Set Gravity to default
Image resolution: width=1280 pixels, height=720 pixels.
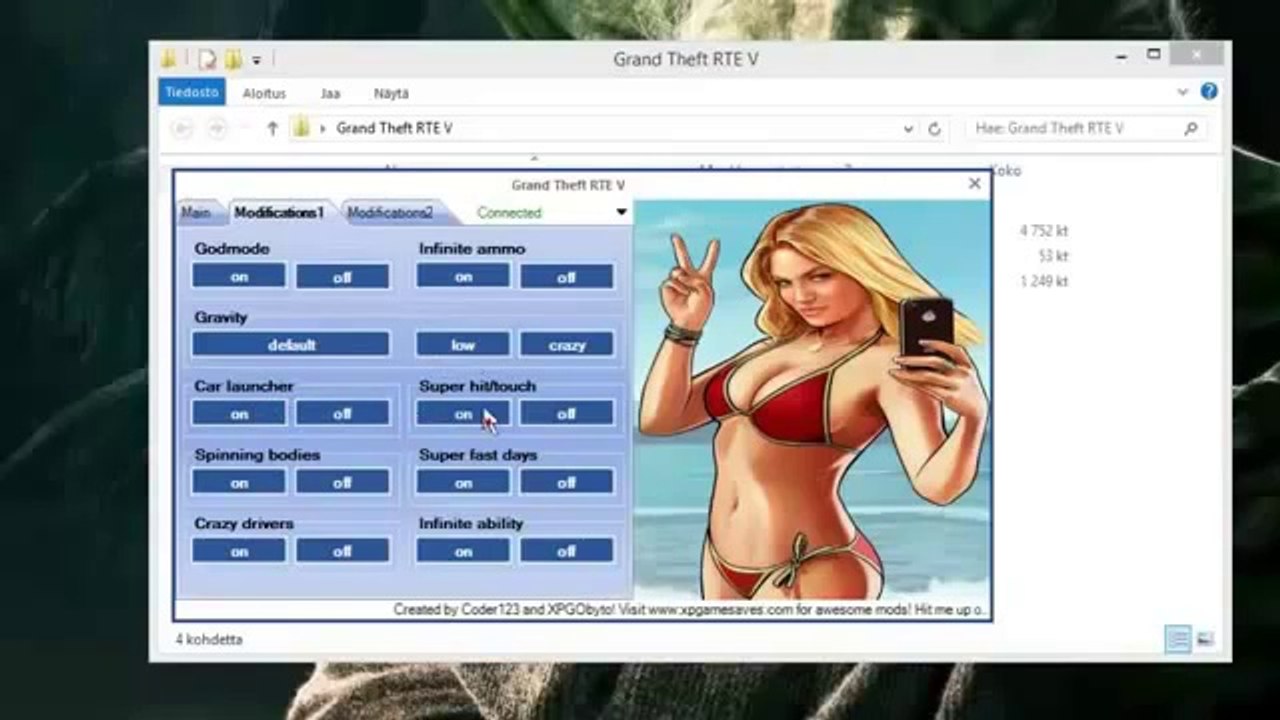[x=291, y=345]
